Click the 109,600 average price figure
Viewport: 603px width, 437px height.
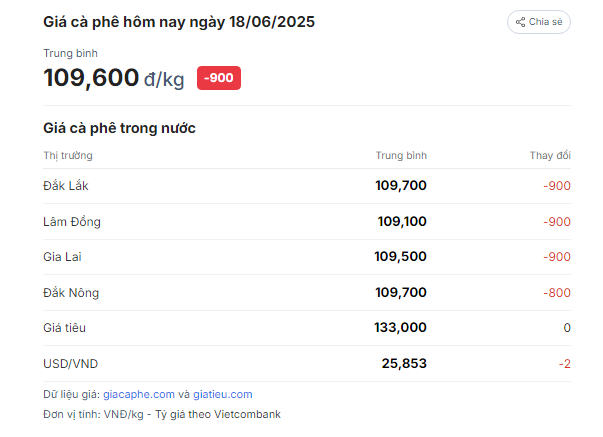91,78
